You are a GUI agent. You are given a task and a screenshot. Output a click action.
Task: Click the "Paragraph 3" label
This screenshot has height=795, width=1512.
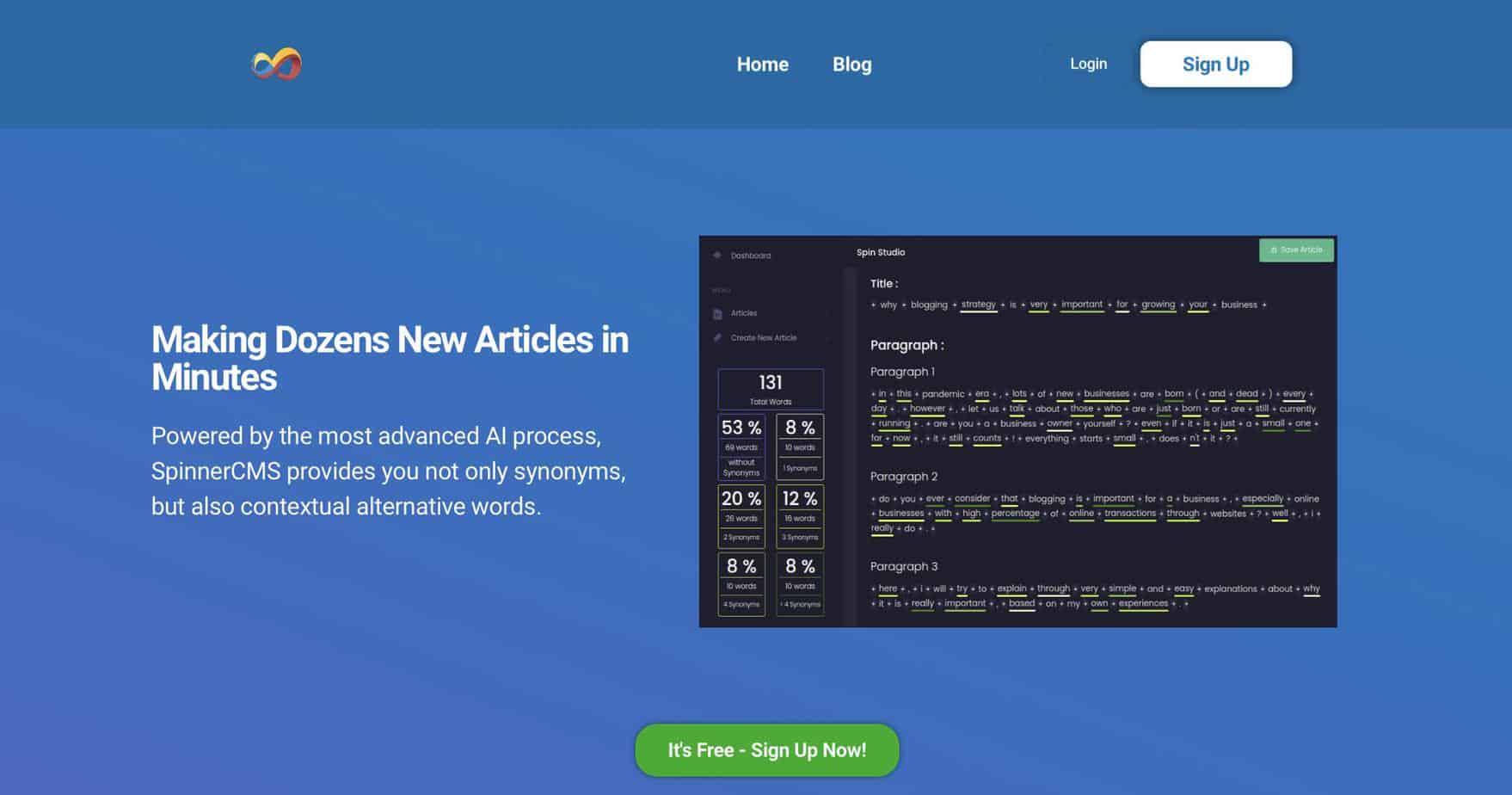pos(904,566)
